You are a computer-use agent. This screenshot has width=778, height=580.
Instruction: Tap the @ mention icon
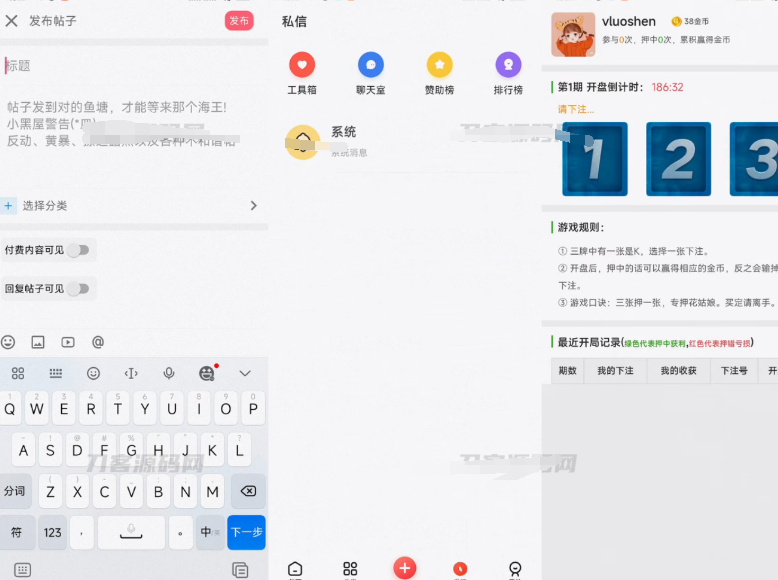pyautogui.click(x=98, y=342)
